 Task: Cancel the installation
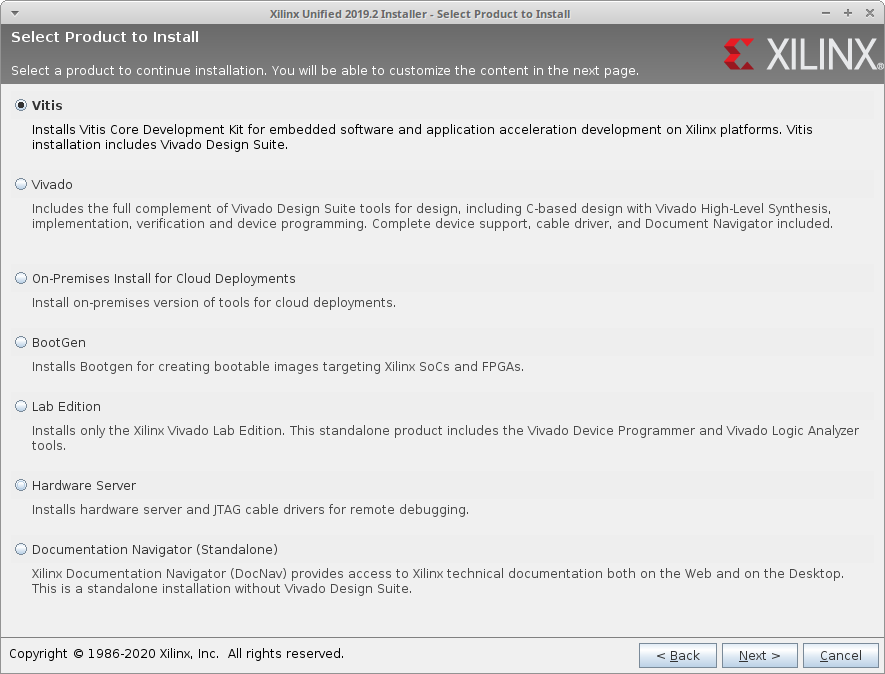[x=840, y=655]
